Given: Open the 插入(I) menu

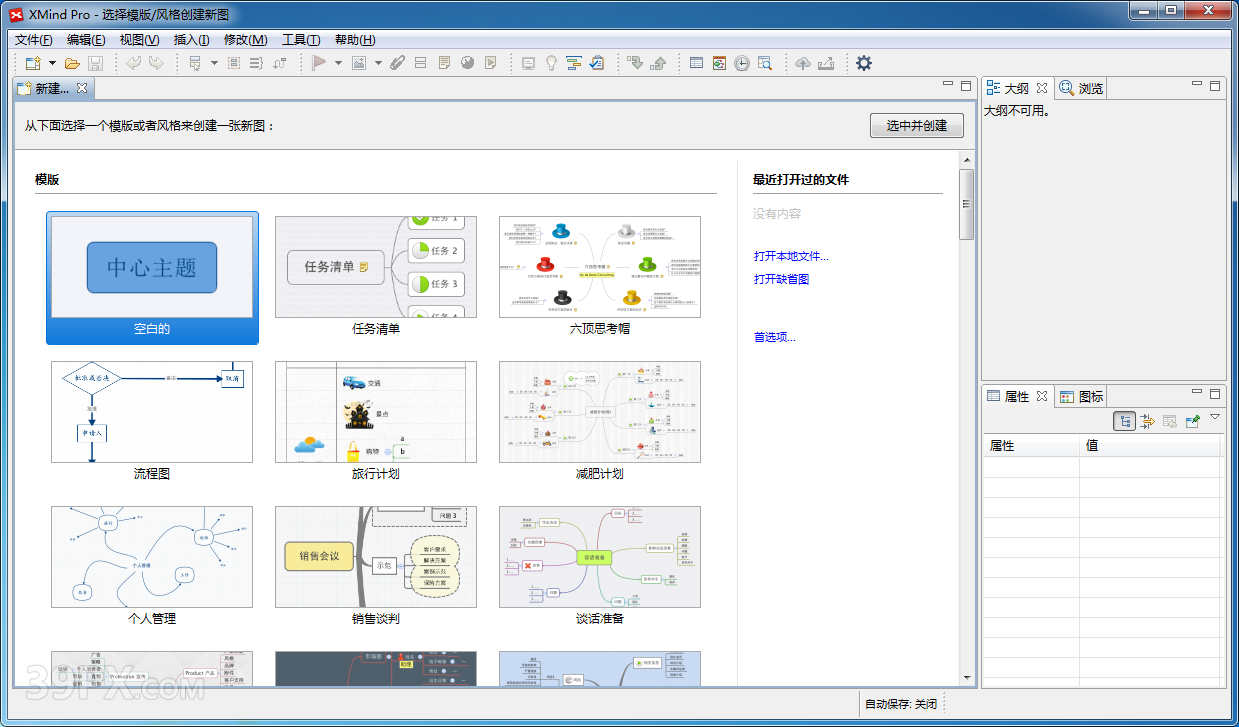Looking at the screenshot, I should click(191, 40).
